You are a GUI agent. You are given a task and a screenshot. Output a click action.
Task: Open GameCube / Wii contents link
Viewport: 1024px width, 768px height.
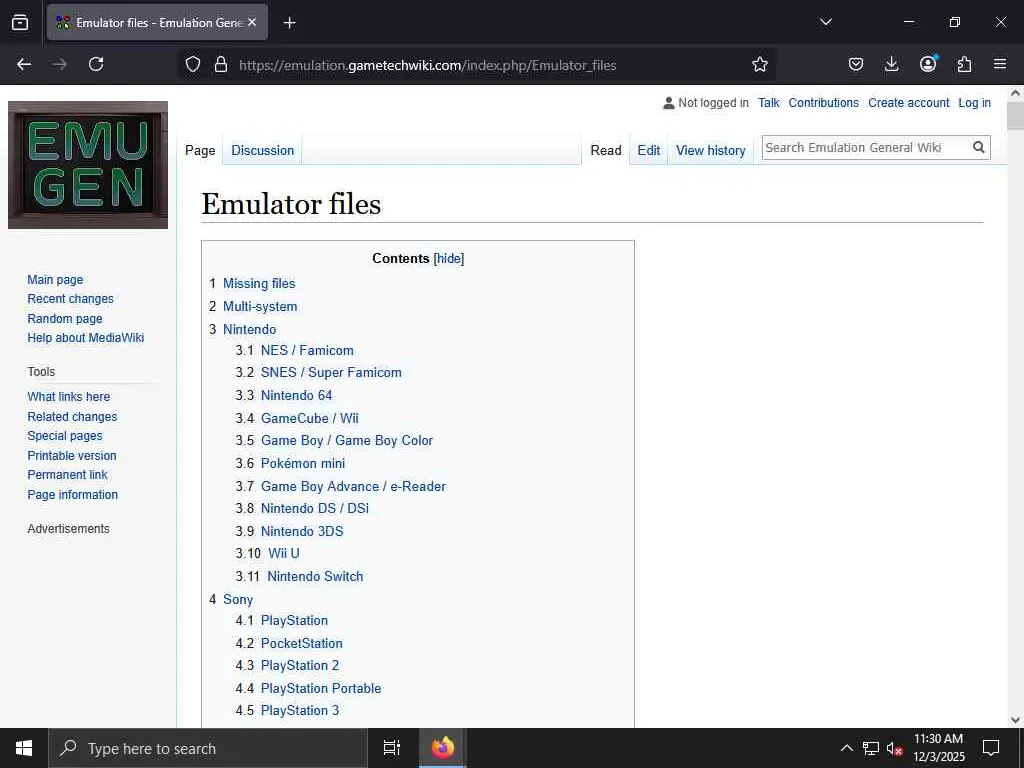(x=310, y=418)
